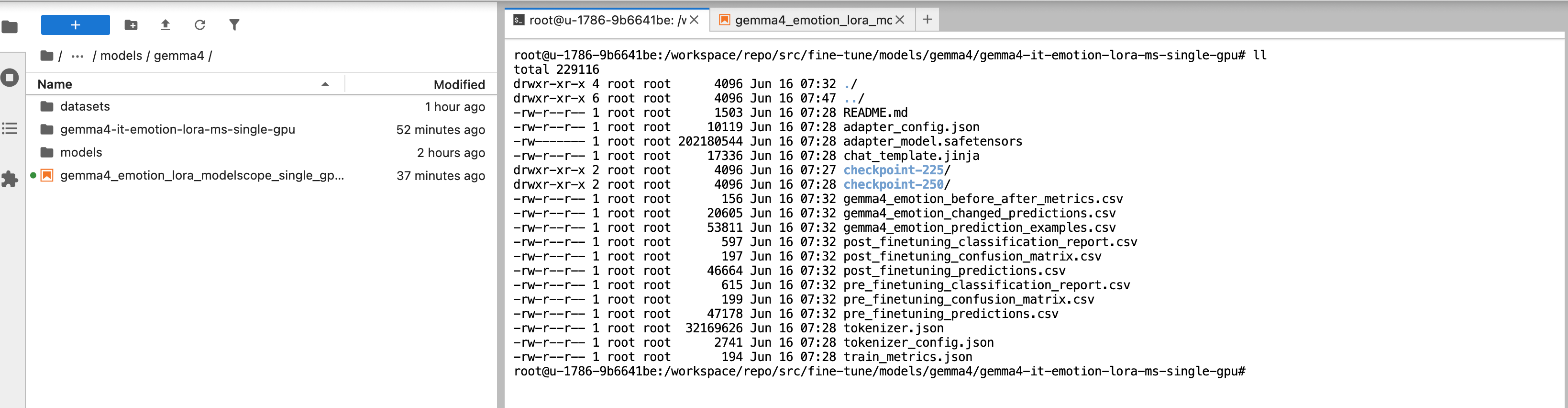Image resolution: width=1568 pixels, height=408 pixels.
Task: Click pre_finetuning_predictions.csv filename
Action: [x=951, y=314]
